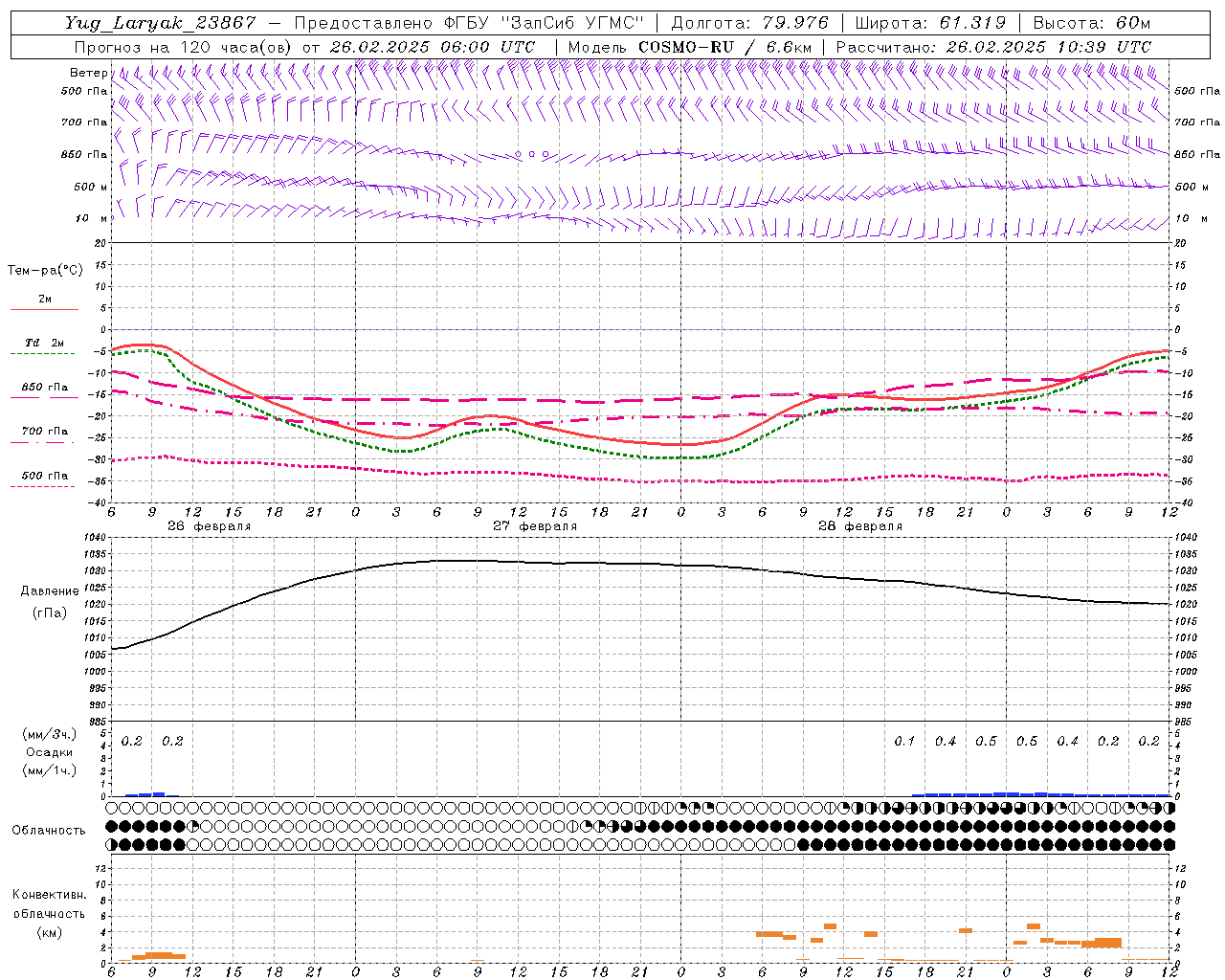Click the 28 февраля date label
The image size is (1225, 980).
coord(860,526)
